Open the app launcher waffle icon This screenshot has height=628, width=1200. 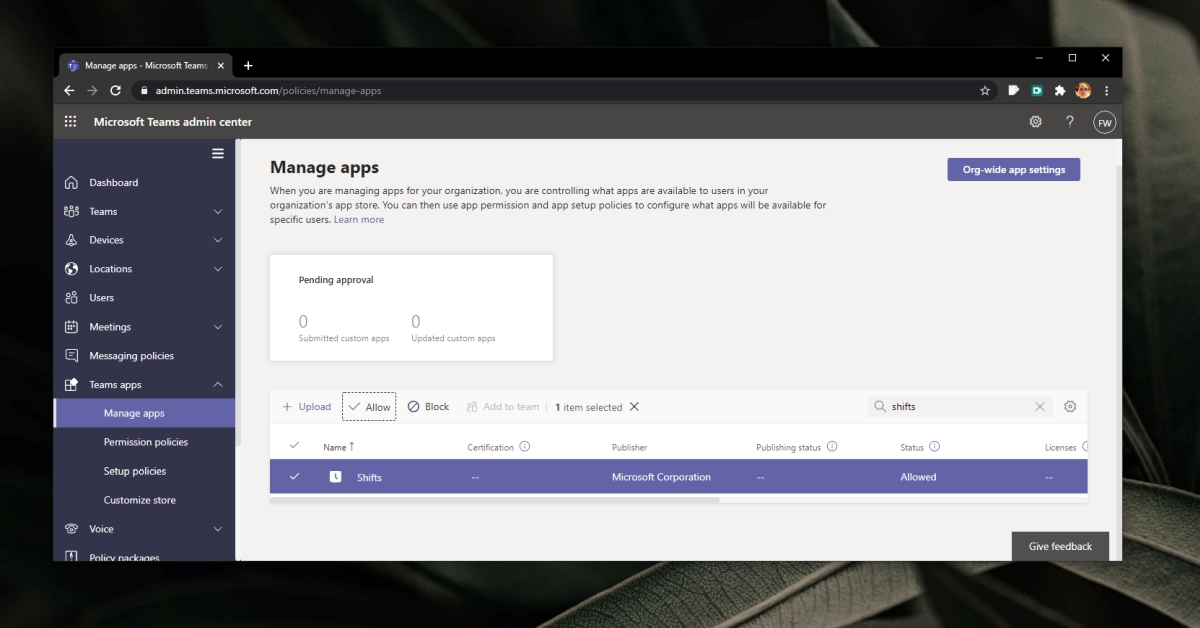tap(70, 122)
